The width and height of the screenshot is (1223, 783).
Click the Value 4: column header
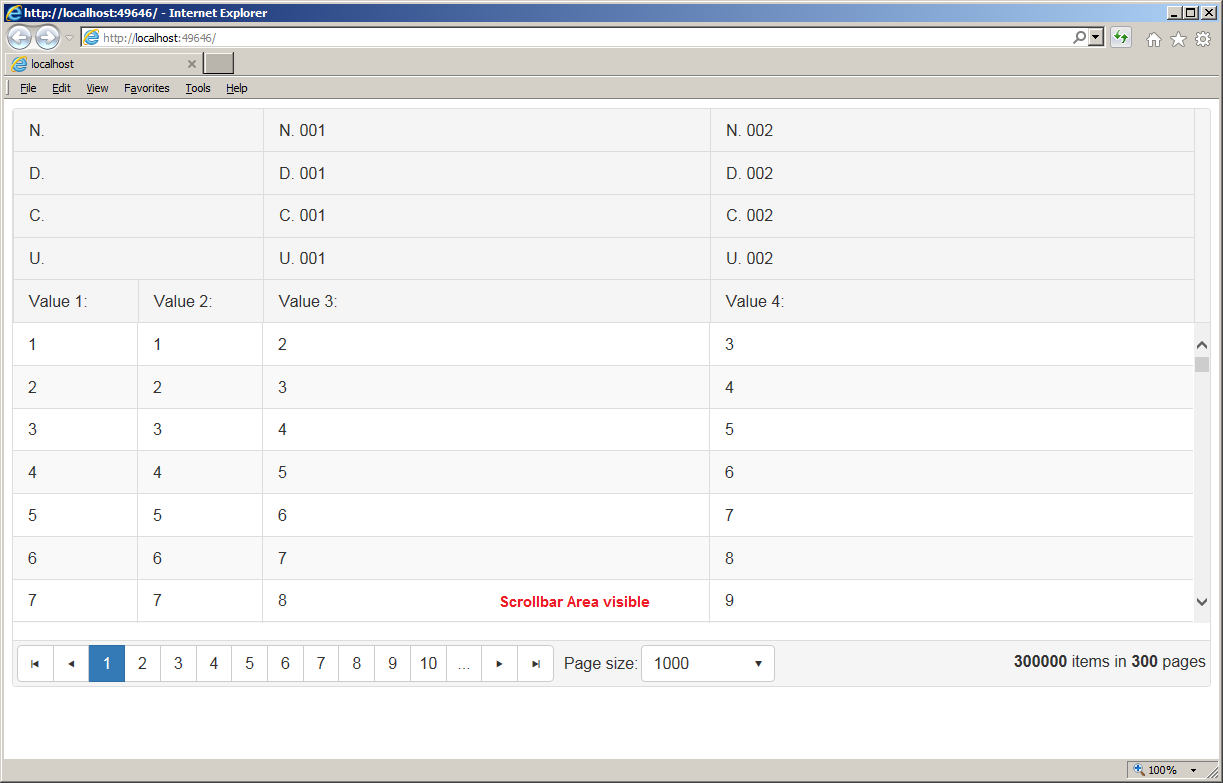coord(952,301)
